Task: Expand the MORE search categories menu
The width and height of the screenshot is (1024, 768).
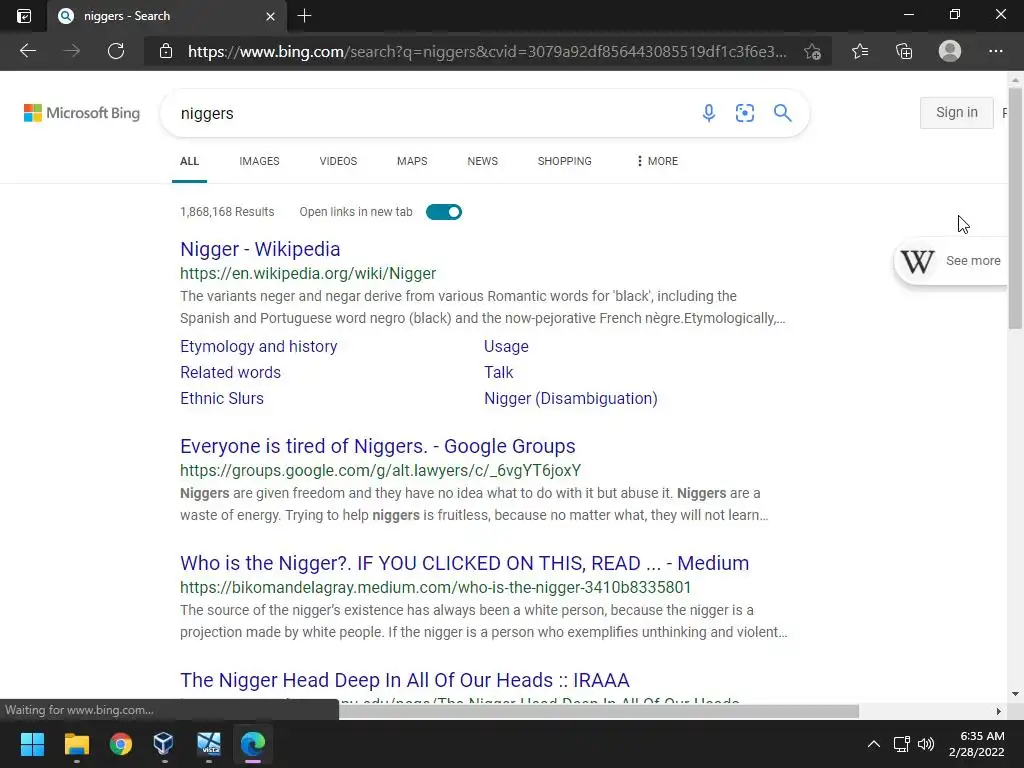Action: pos(657,161)
